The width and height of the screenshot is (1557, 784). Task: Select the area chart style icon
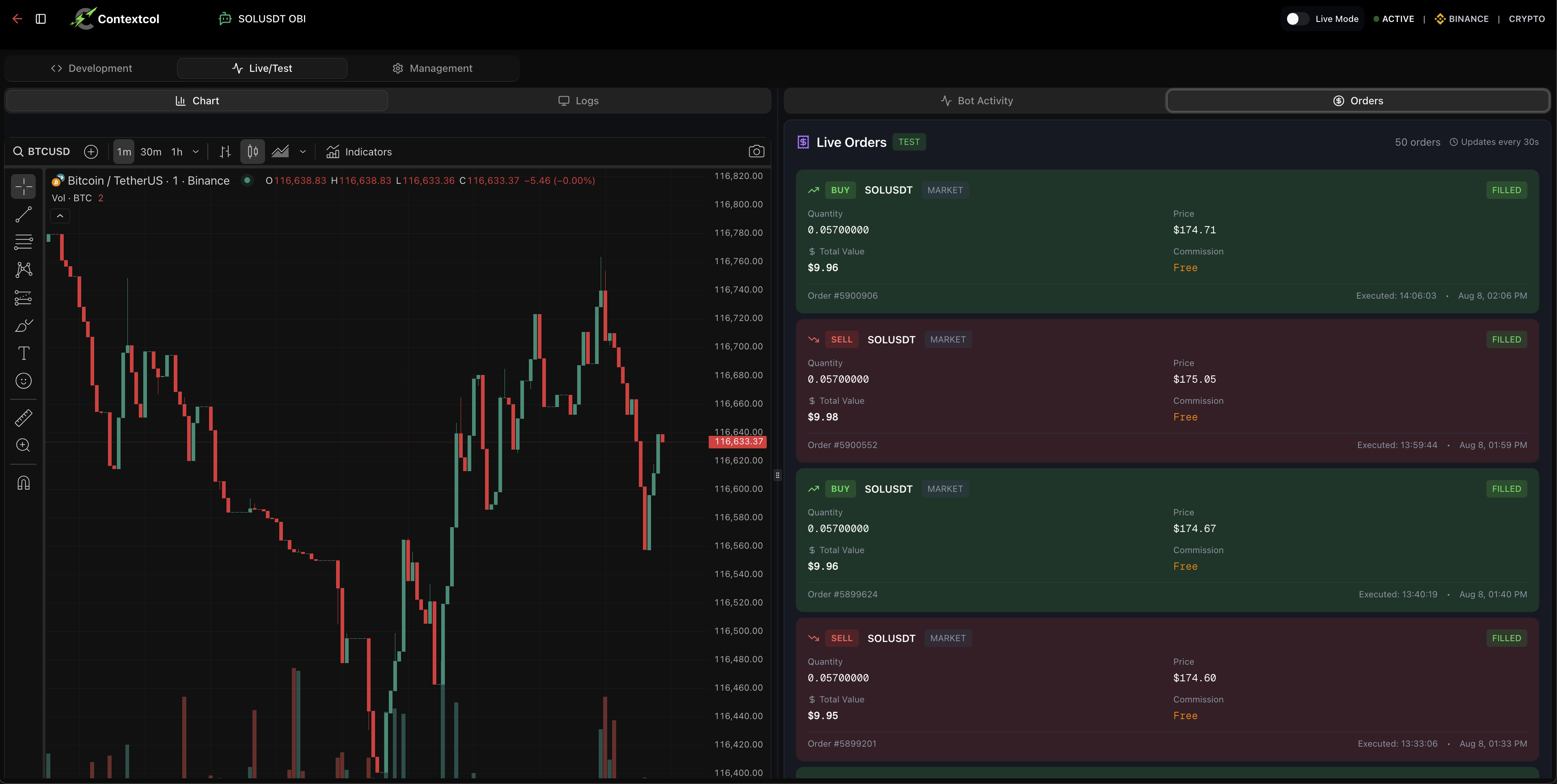click(x=280, y=152)
